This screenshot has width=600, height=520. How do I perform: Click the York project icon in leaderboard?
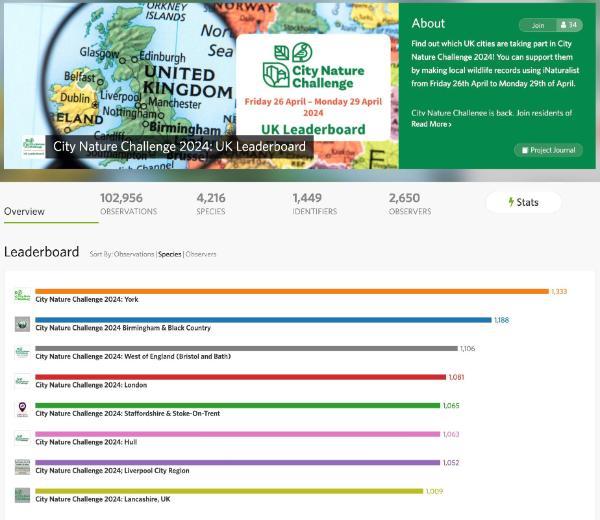[x=22, y=295]
